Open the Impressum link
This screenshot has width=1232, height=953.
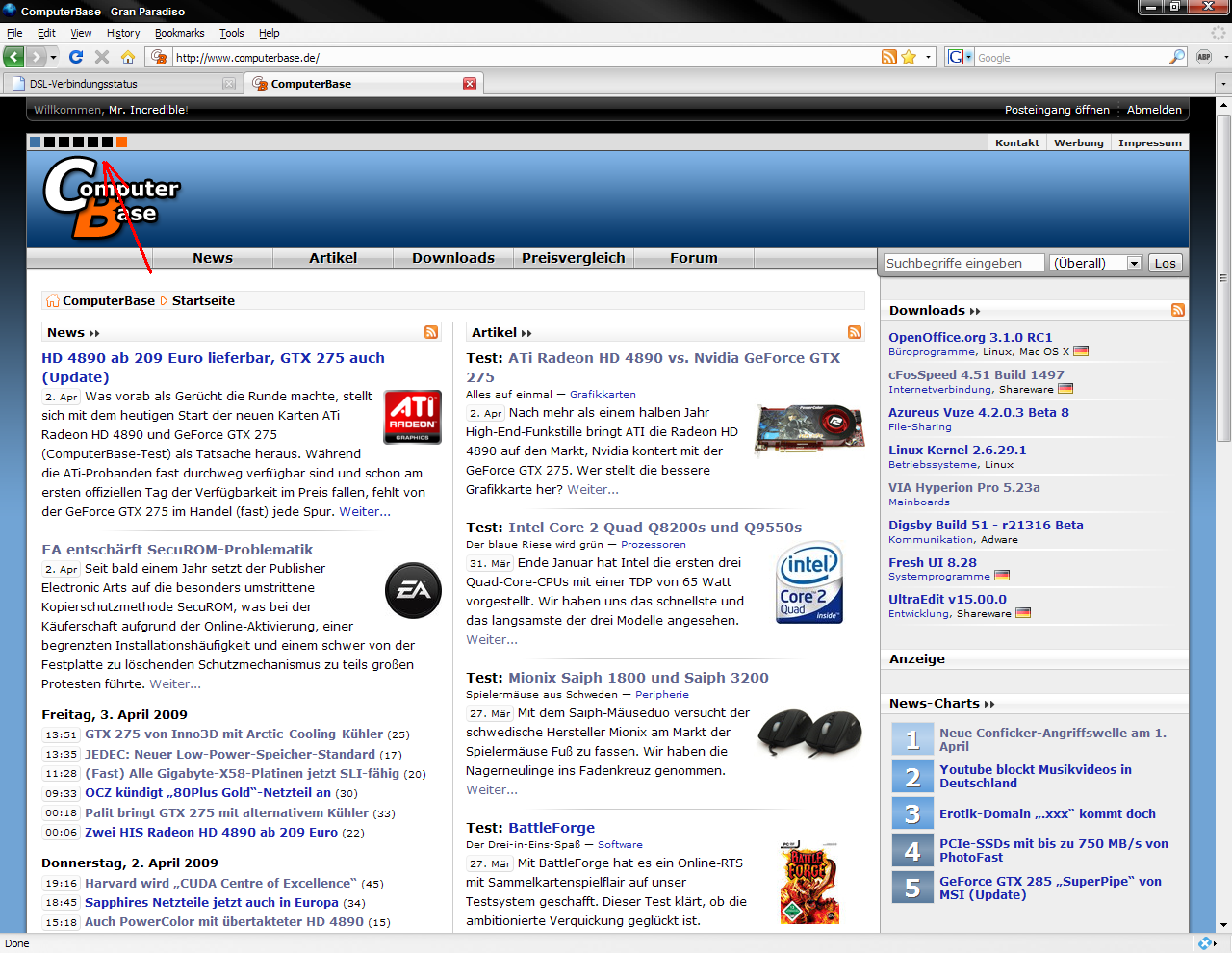[1149, 142]
